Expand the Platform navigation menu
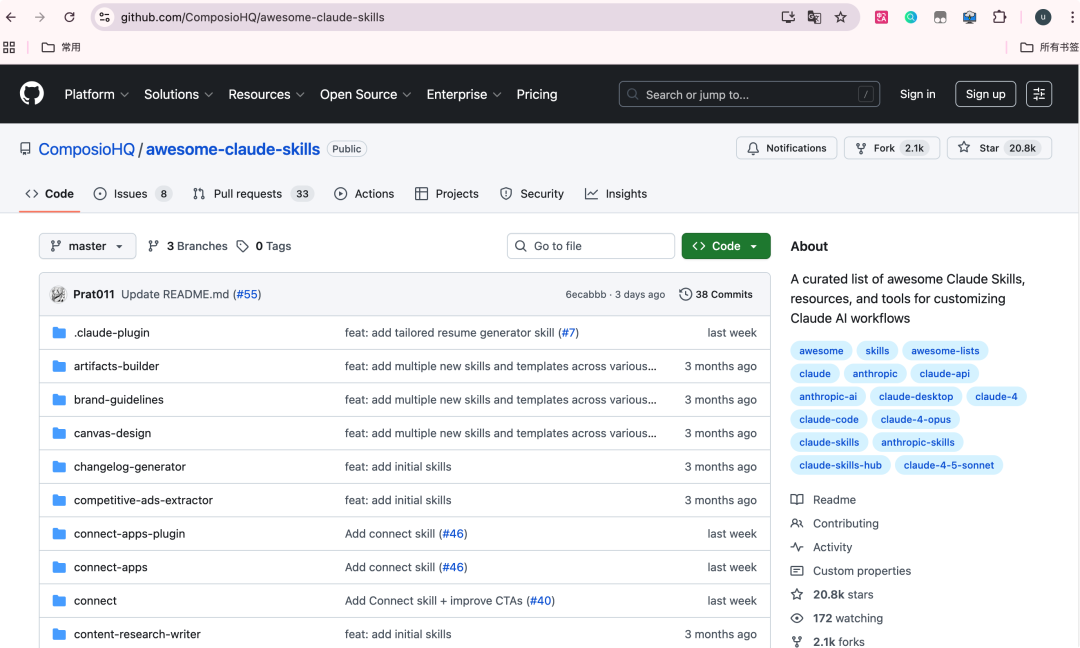The image size is (1080, 648). click(x=96, y=94)
